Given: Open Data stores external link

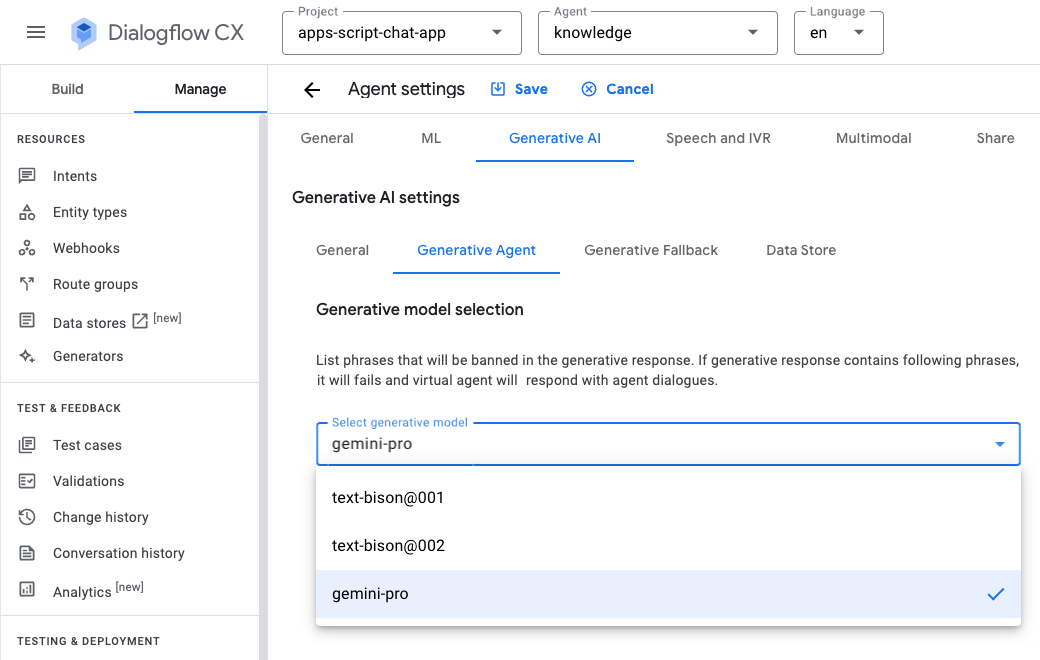Looking at the screenshot, I should pyautogui.click(x=140, y=321).
